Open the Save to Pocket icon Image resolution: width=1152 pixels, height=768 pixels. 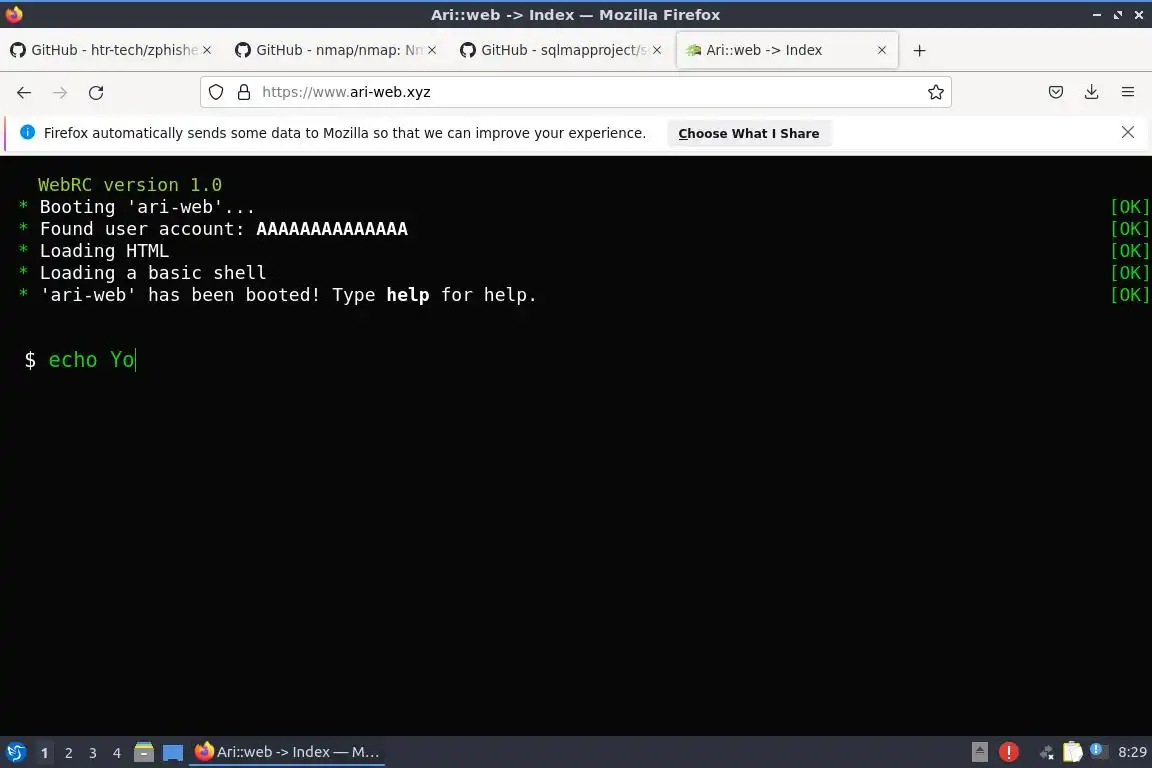tap(1056, 92)
